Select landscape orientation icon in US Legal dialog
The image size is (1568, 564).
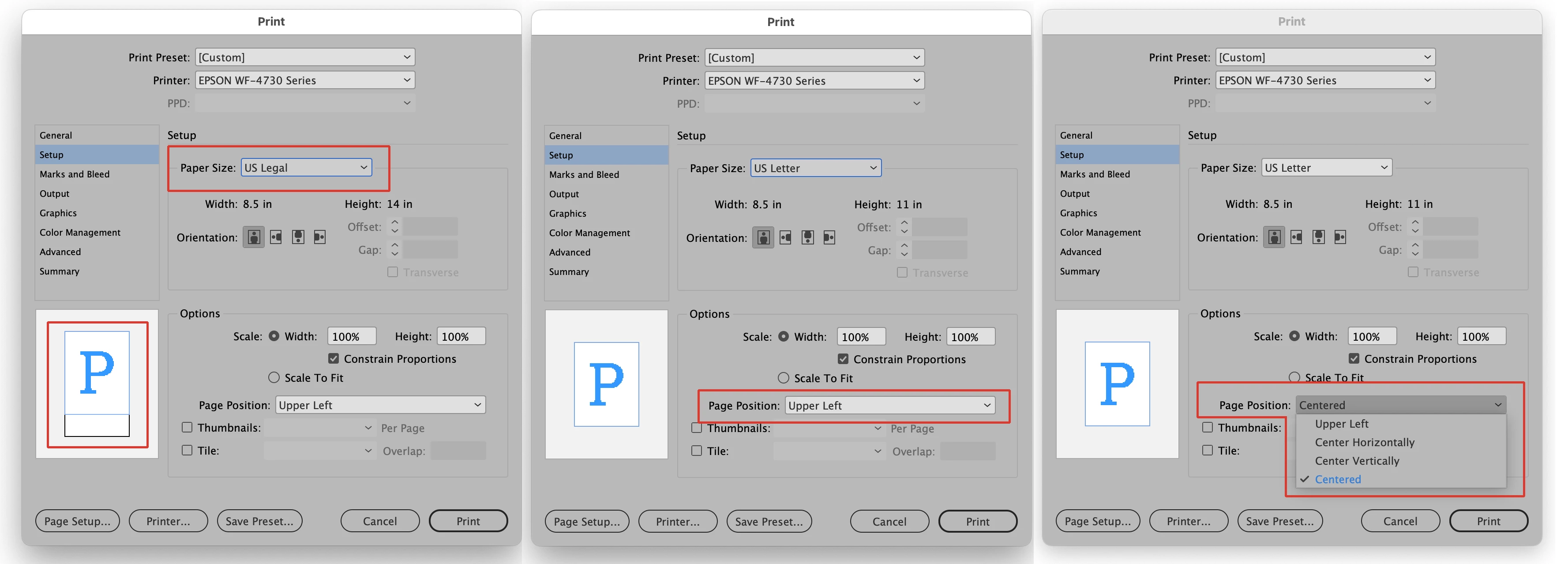276,237
